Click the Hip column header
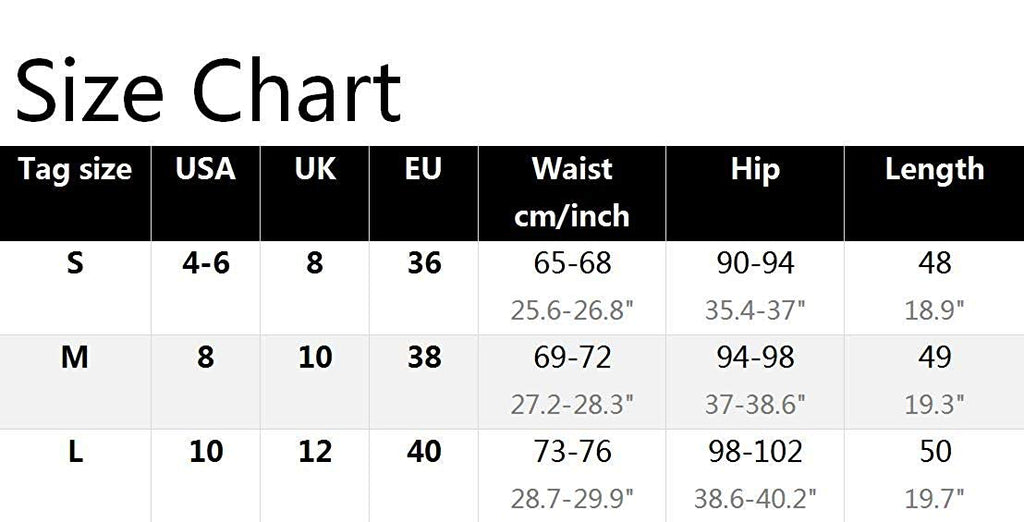 tap(754, 169)
